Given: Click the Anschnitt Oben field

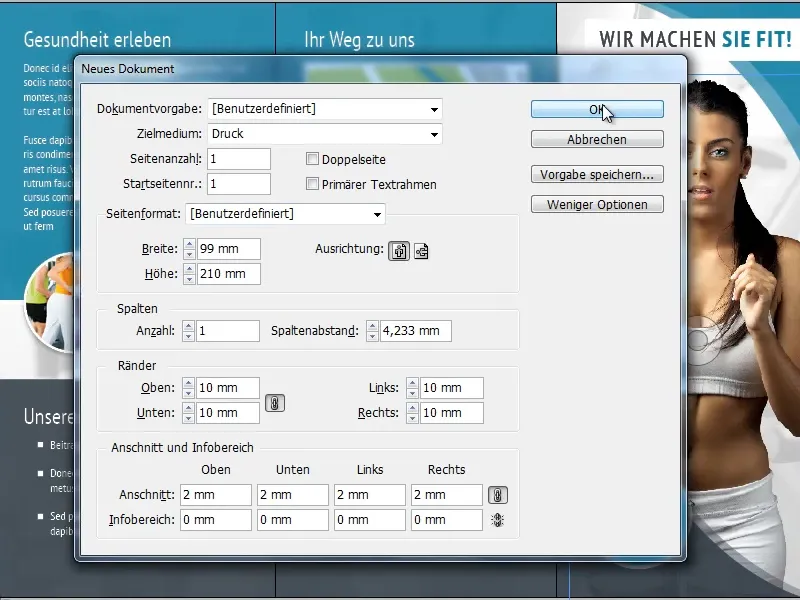Looking at the screenshot, I should (216, 495).
